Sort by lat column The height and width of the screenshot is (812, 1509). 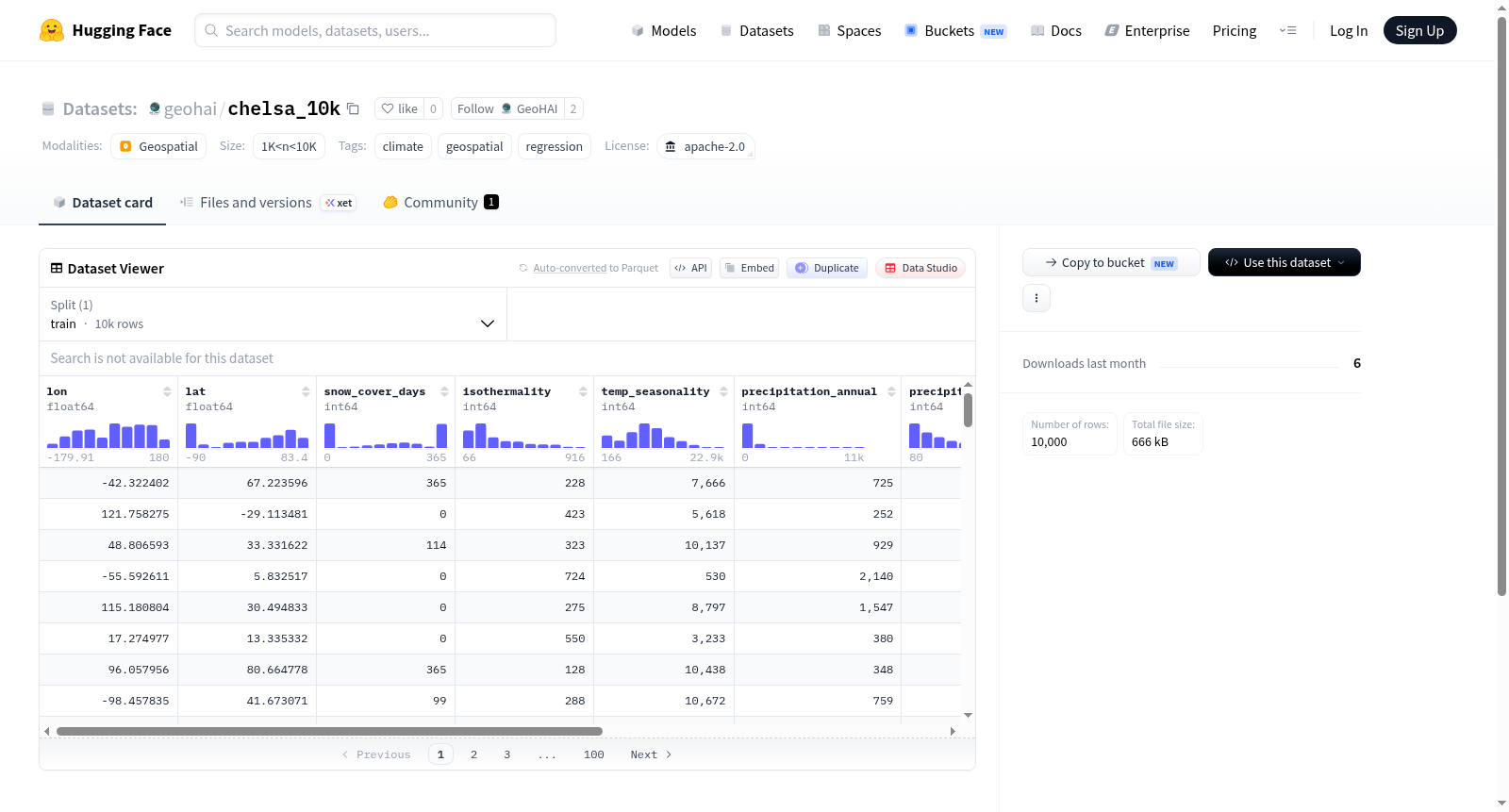tap(306, 391)
